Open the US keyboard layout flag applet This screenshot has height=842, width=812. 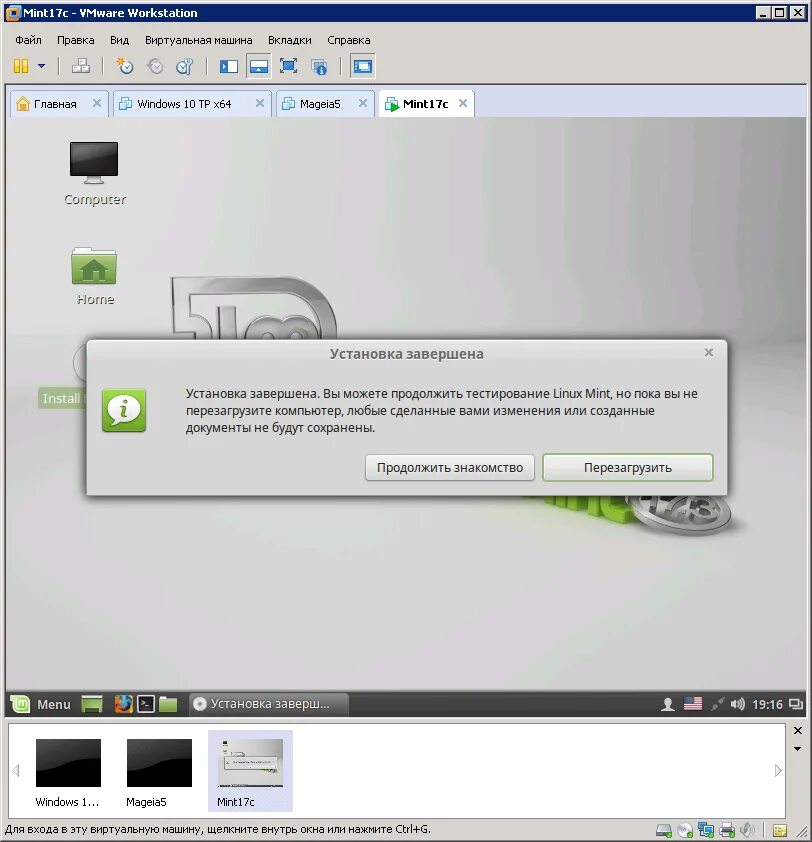click(693, 703)
